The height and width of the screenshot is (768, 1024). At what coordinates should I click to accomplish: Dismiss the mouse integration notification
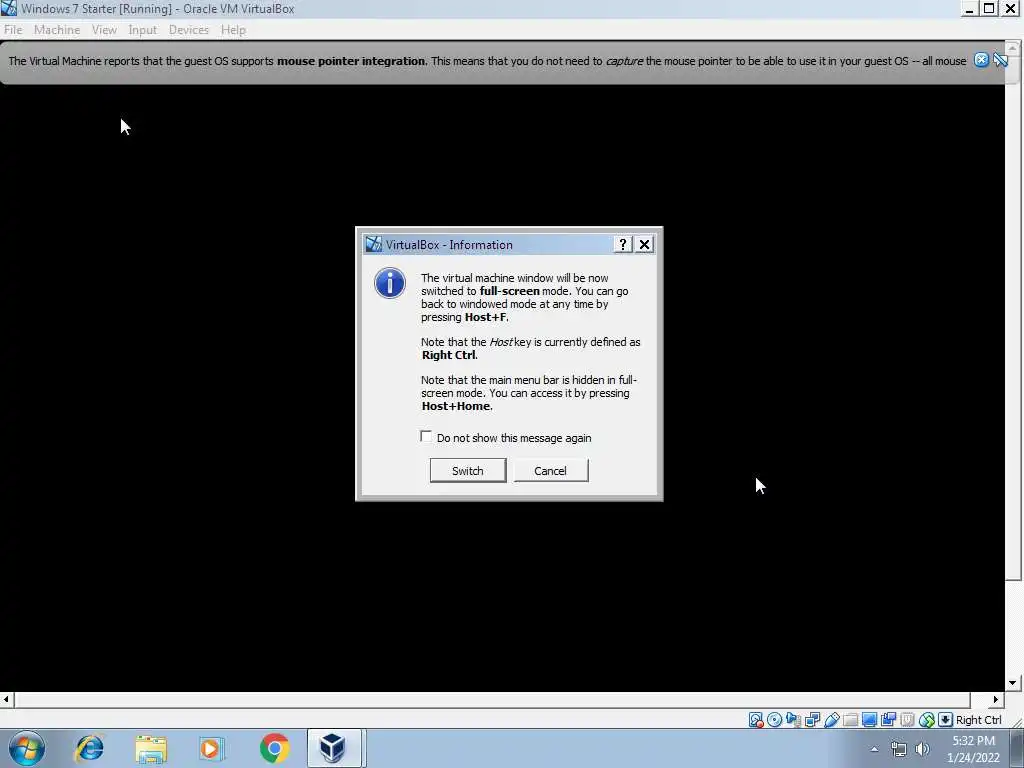[981, 60]
